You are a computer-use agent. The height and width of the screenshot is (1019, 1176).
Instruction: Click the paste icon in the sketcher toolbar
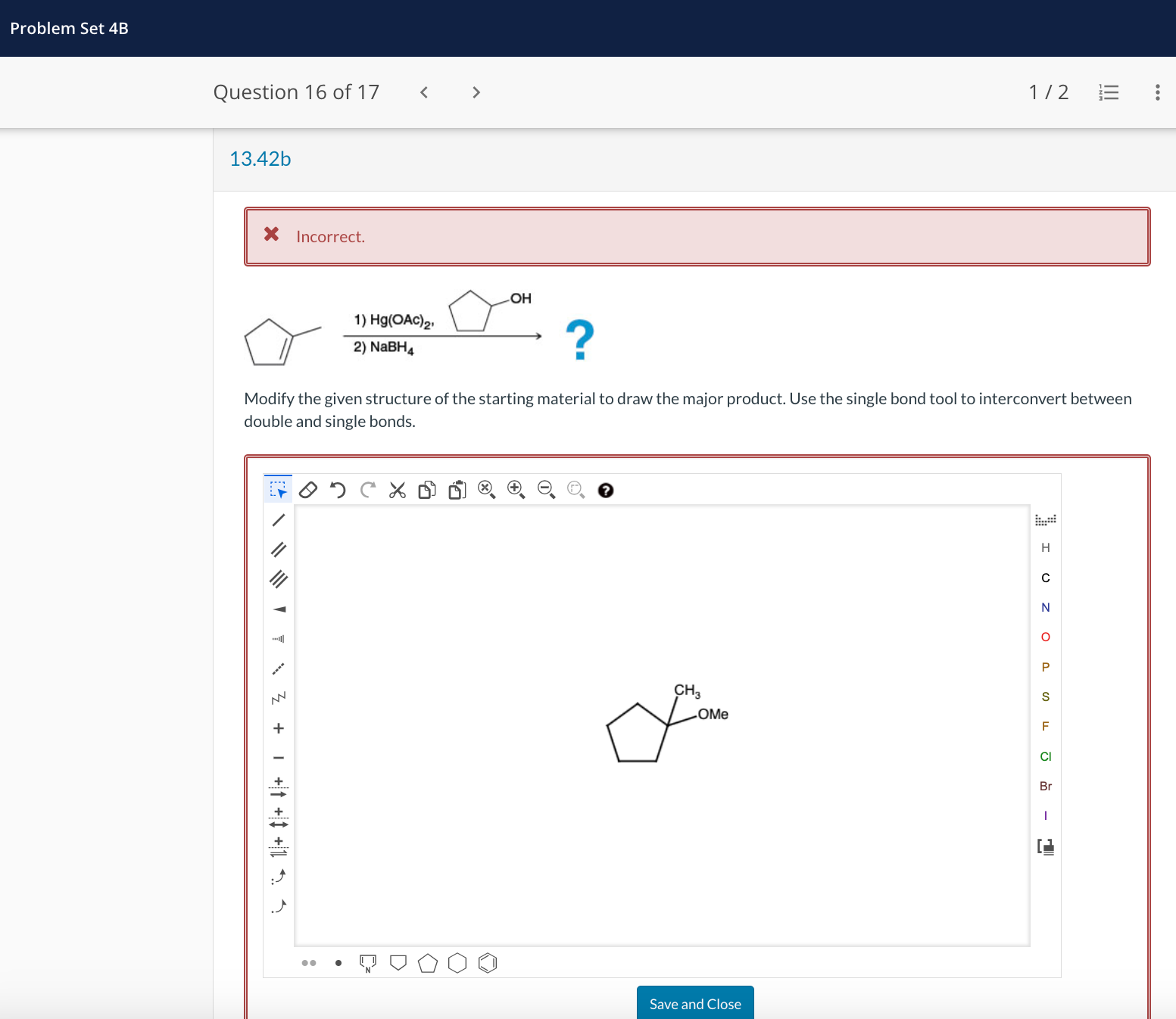coord(457,491)
